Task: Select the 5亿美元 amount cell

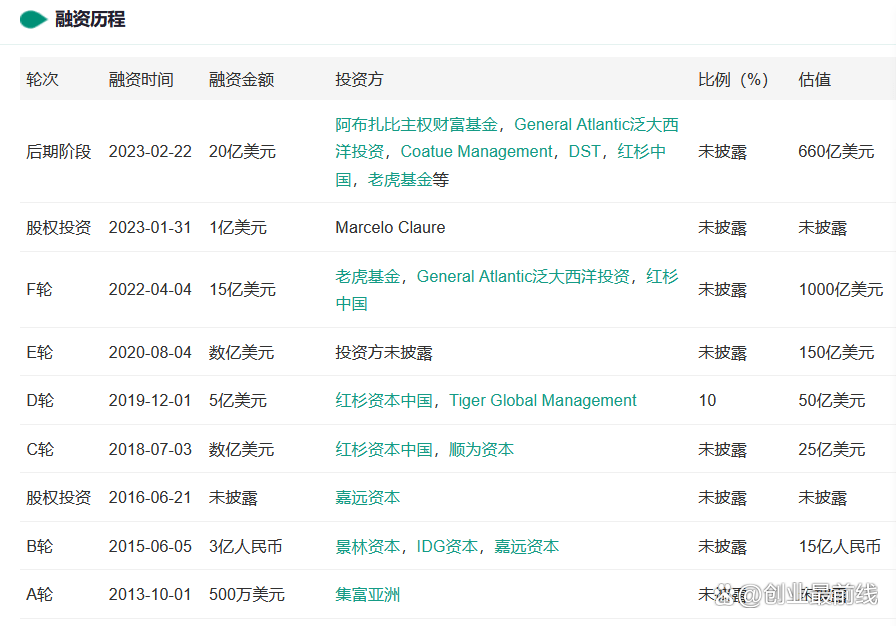Action: 238,400
